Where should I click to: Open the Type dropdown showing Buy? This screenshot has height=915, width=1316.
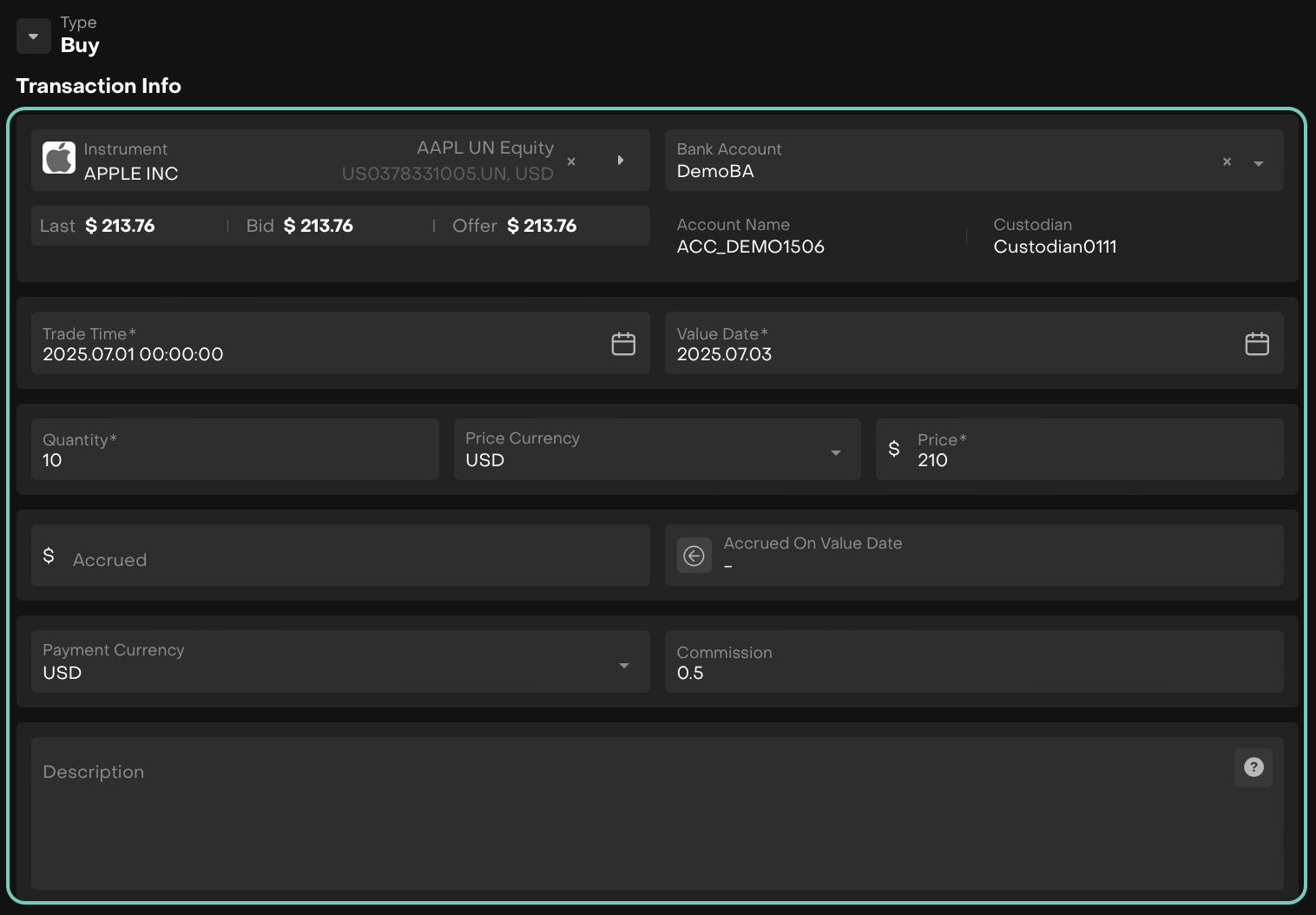point(33,36)
